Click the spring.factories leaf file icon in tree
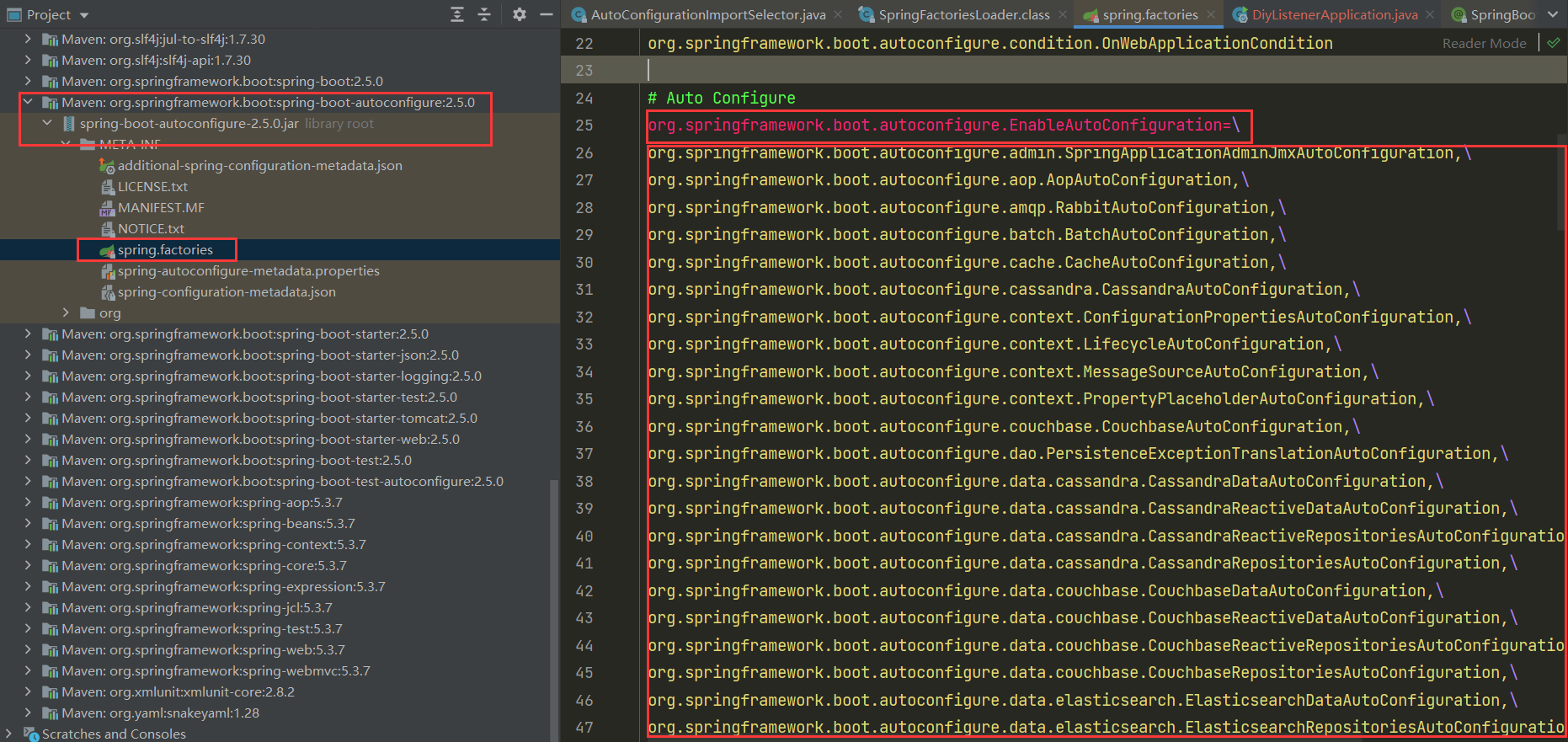The image size is (1568, 742). (x=107, y=250)
